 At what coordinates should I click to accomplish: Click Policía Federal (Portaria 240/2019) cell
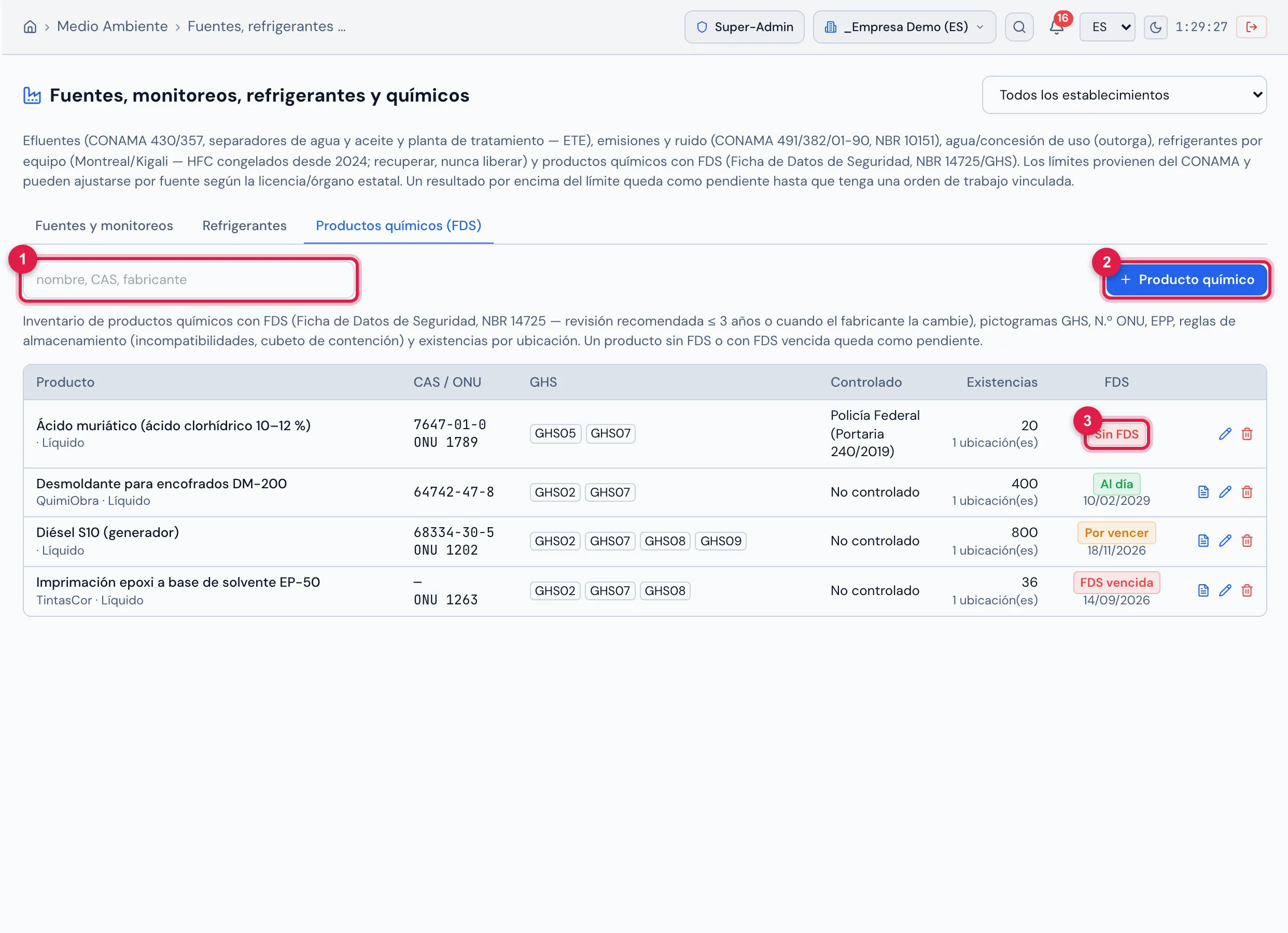[875, 433]
